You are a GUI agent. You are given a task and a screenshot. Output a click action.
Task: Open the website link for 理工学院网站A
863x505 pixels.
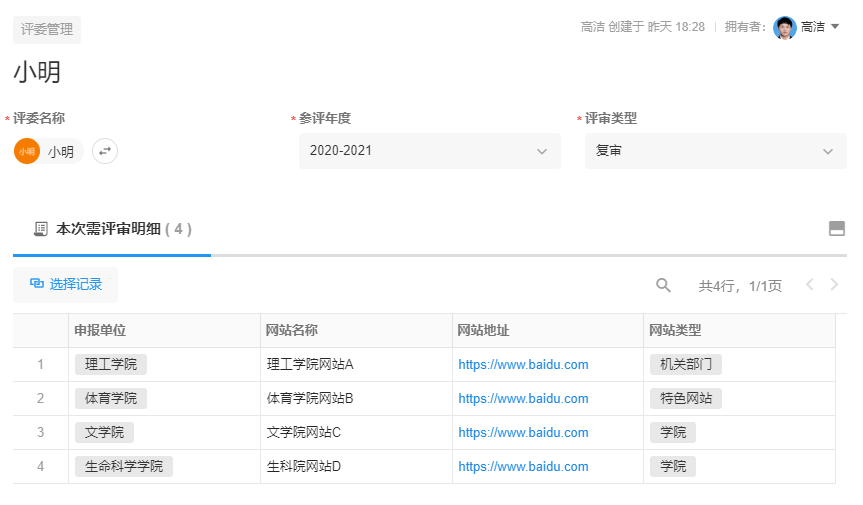click(x=523, y=365)
